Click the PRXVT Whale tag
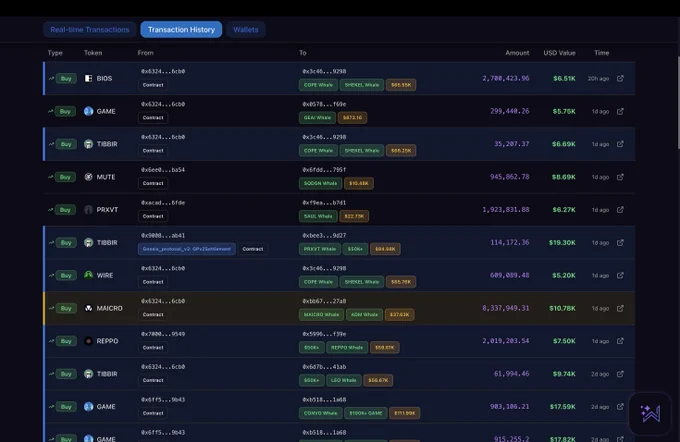The height and width of the screenshot is (442, 680). [320, 249]
